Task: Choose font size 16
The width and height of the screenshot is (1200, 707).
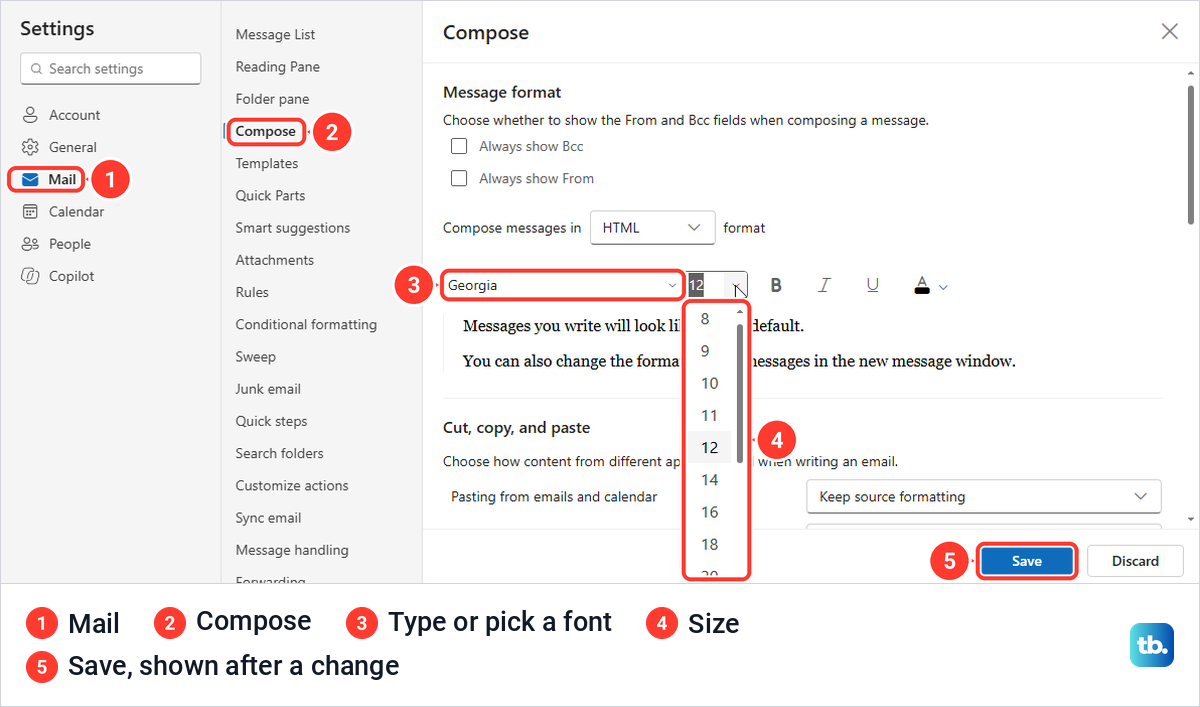Action: 710,512
